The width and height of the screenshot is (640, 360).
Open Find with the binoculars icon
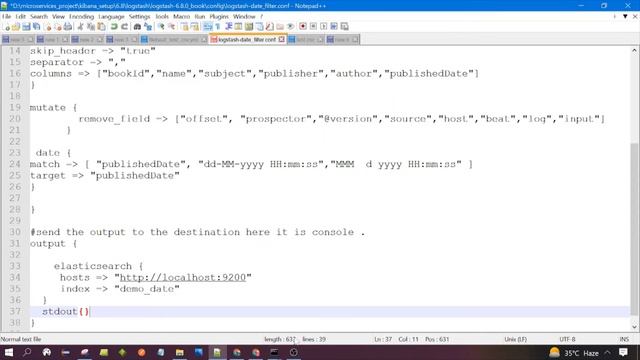[138, 27]
